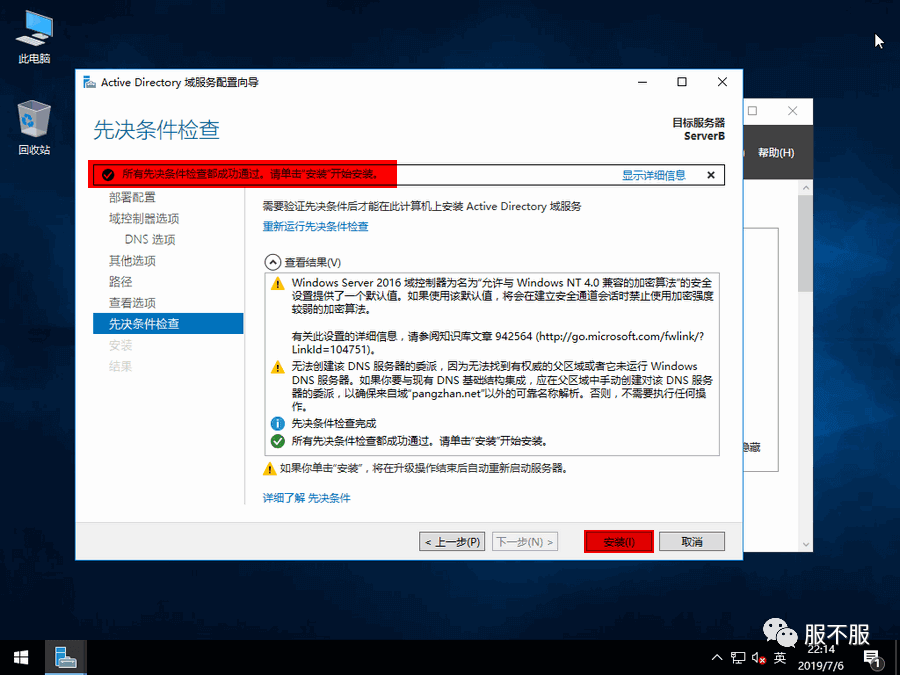Click 重新运行先决条件检查 link
The width and height of the screenshot is (900, 675).
click(316, 227)
